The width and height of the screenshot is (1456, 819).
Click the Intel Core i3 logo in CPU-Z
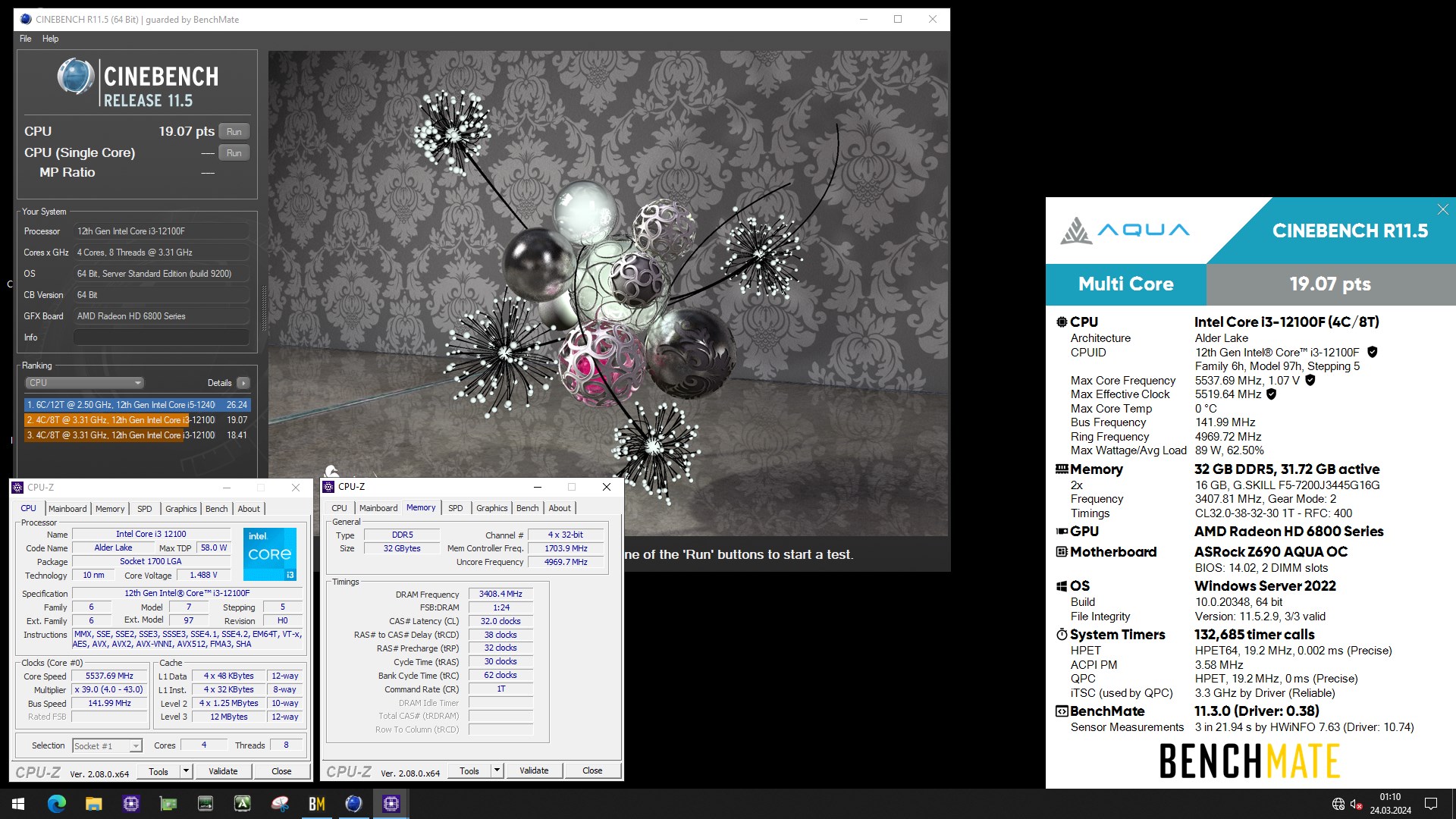(270, 554)
